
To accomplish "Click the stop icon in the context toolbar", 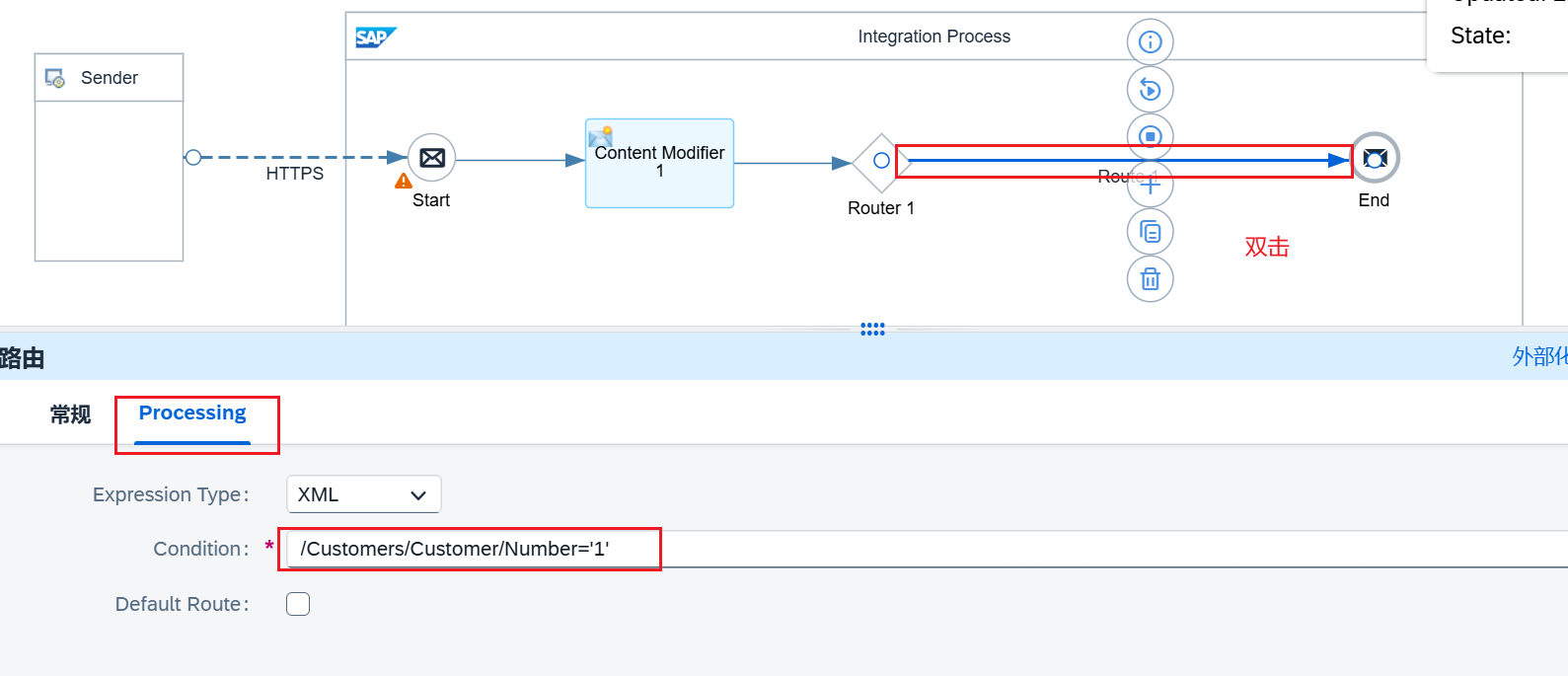I will [1150, 136].
